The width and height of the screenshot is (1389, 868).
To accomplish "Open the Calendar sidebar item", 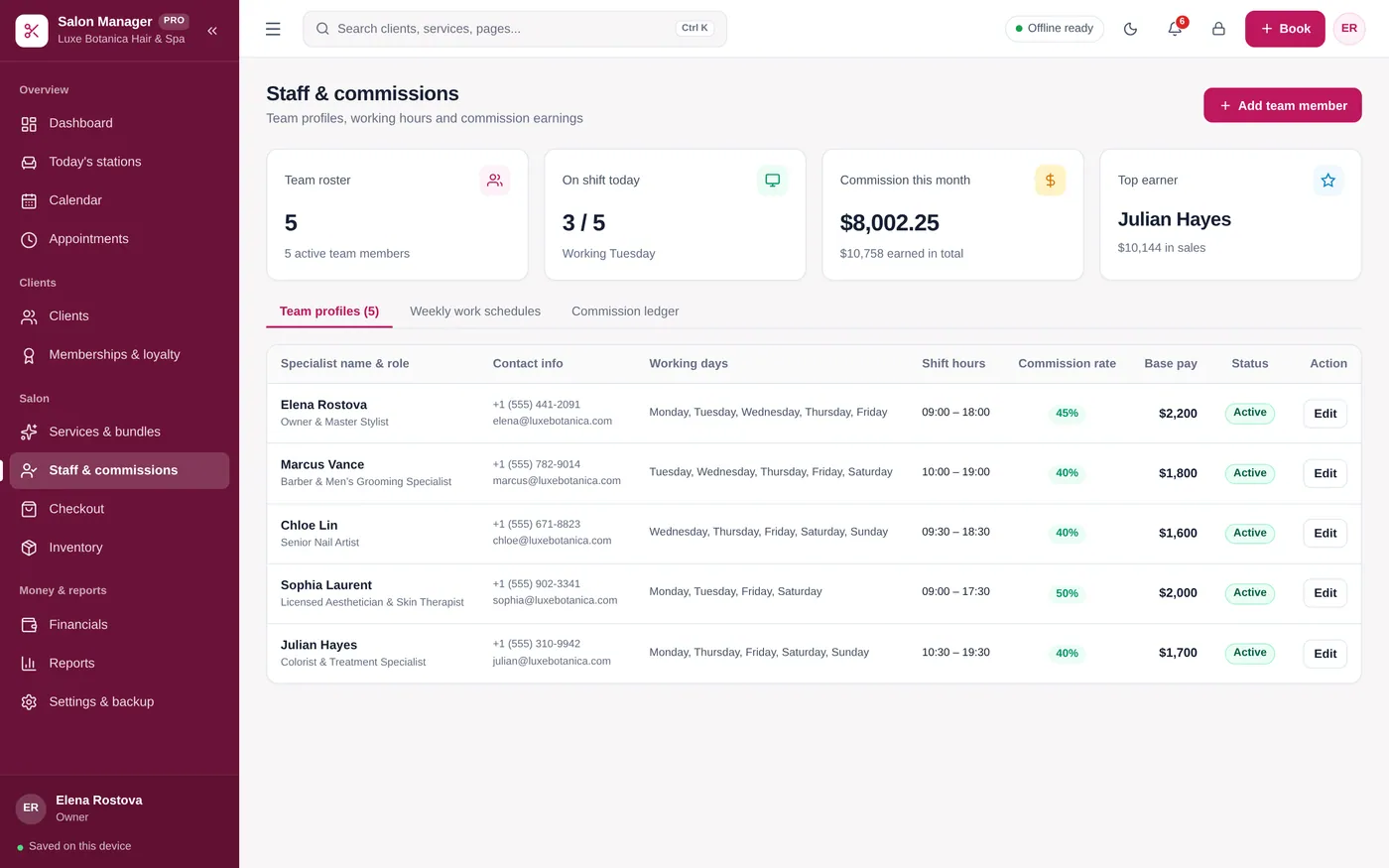I will click(x=119, y=200).
